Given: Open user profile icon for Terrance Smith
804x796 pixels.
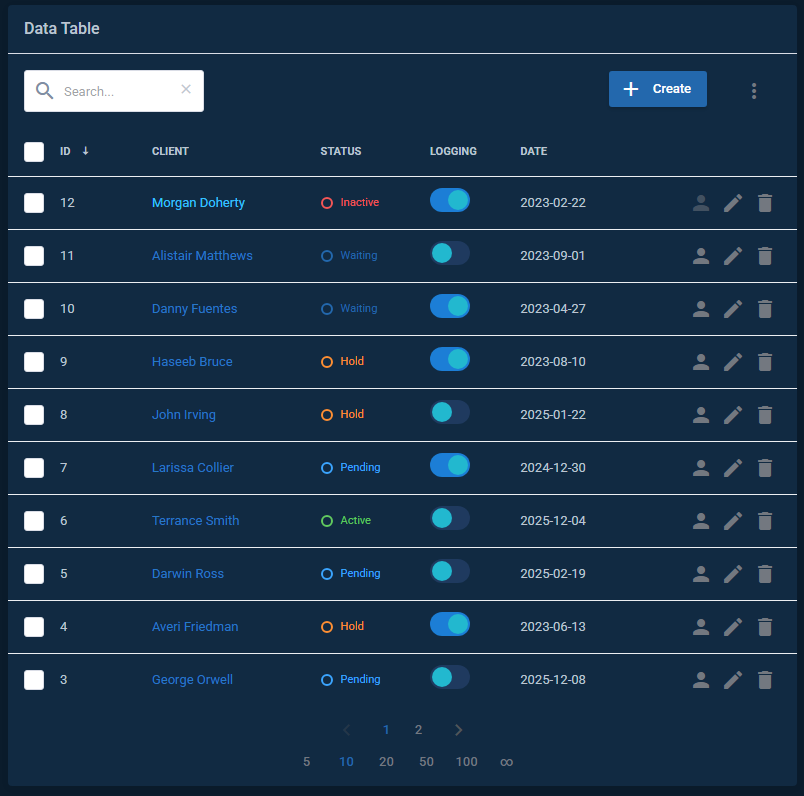Looking at the screenshot, I should coord(701,521).
